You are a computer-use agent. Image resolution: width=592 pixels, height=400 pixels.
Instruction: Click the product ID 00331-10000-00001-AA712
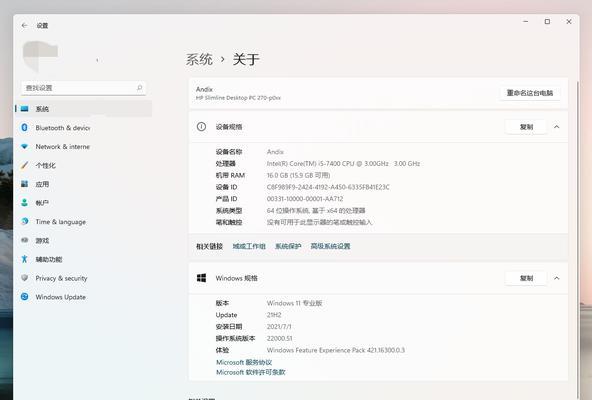(305, 199)
